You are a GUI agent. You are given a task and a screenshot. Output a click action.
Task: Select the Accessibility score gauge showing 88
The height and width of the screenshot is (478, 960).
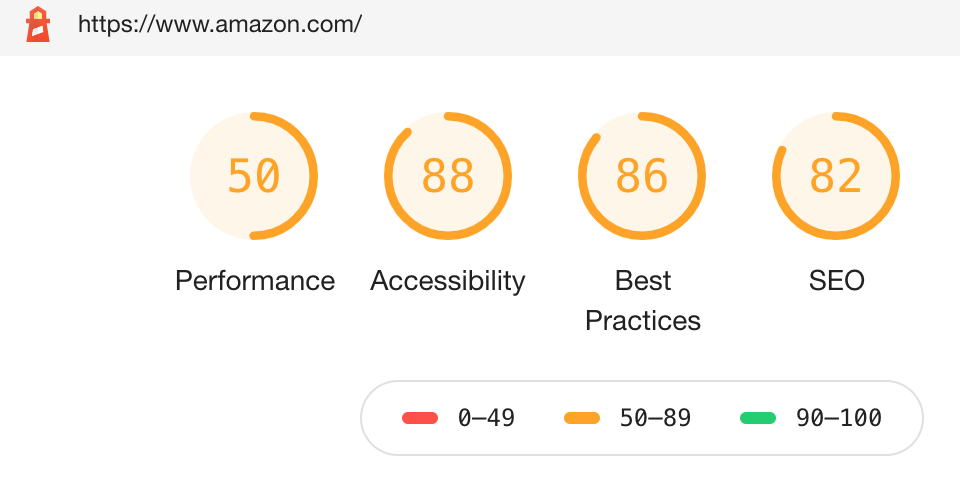click(x=448, y=176)
